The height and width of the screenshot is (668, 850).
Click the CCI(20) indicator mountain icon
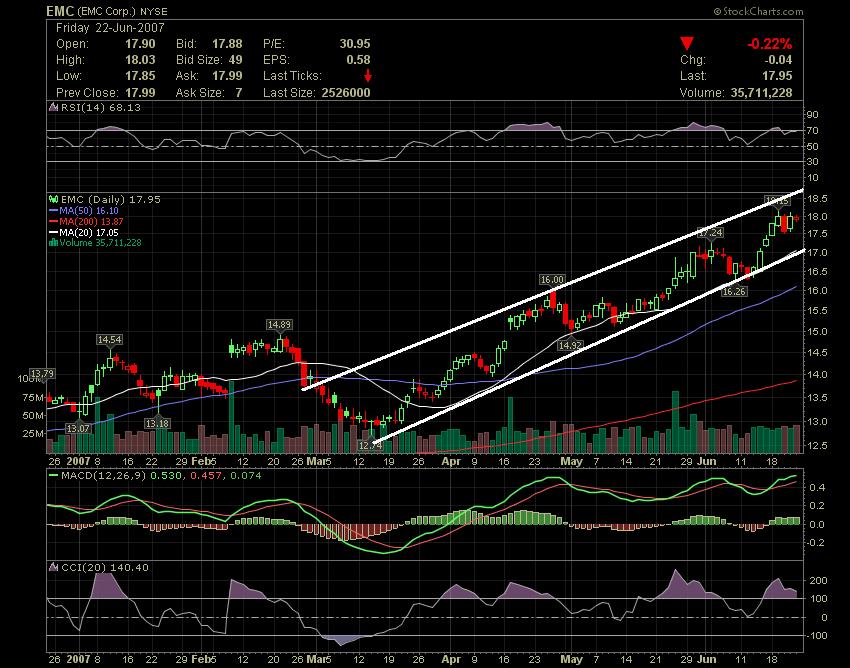(53, 567)
